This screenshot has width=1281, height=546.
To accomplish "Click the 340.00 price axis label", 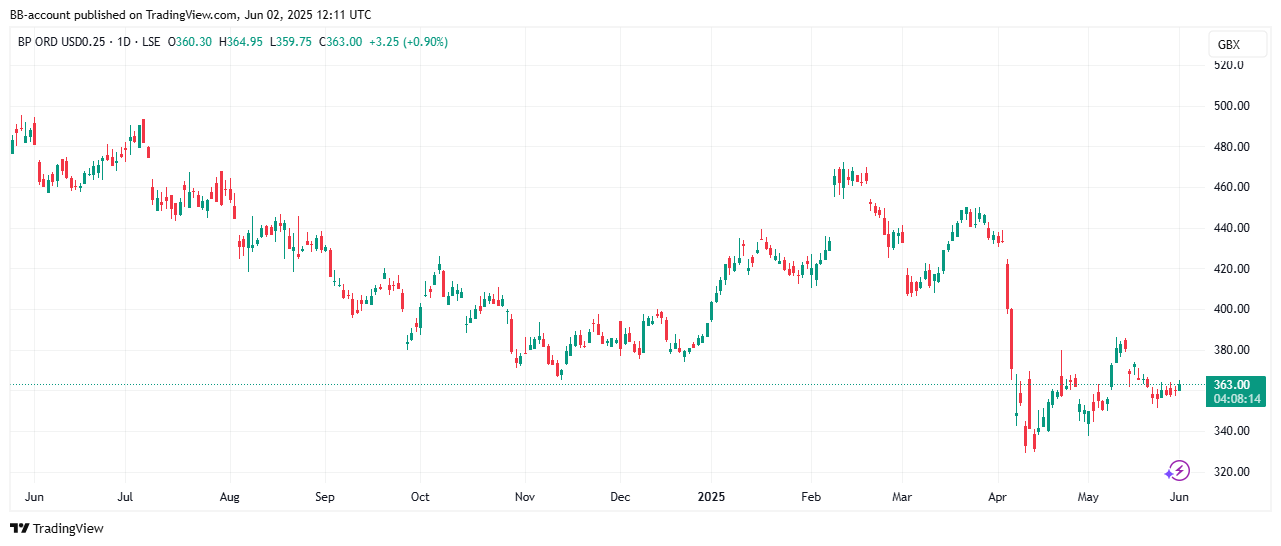I will pyautogui.click(x=1231, y=431).
